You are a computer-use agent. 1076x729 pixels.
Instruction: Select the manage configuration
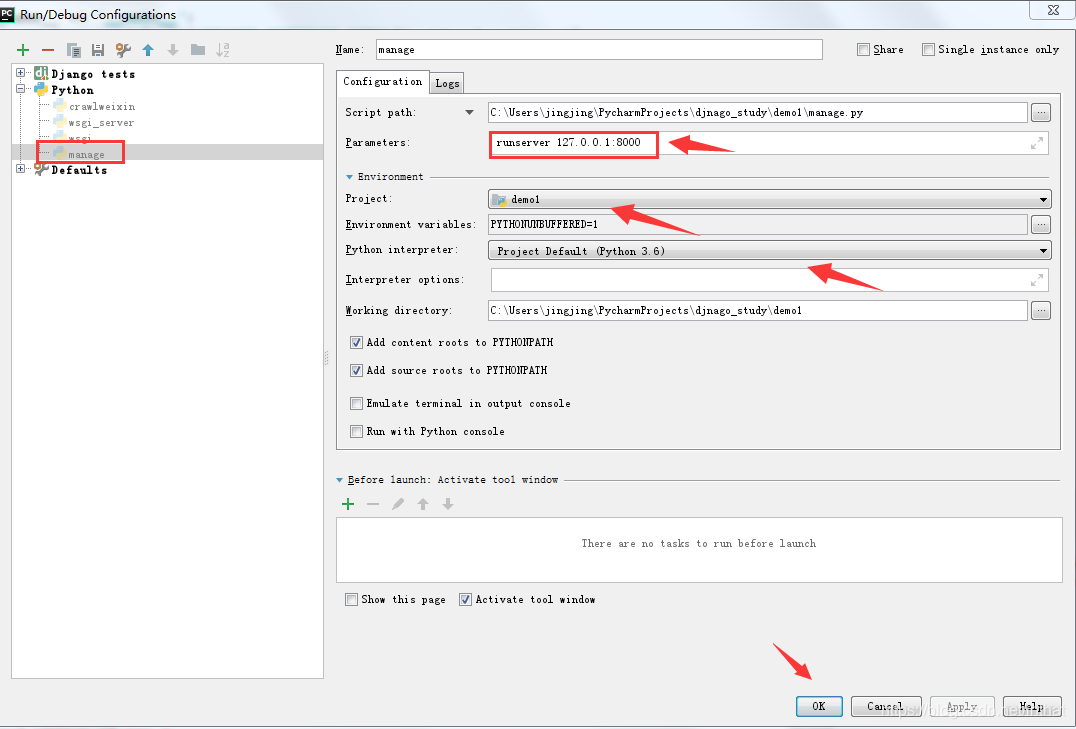click(x=86, y=154)
